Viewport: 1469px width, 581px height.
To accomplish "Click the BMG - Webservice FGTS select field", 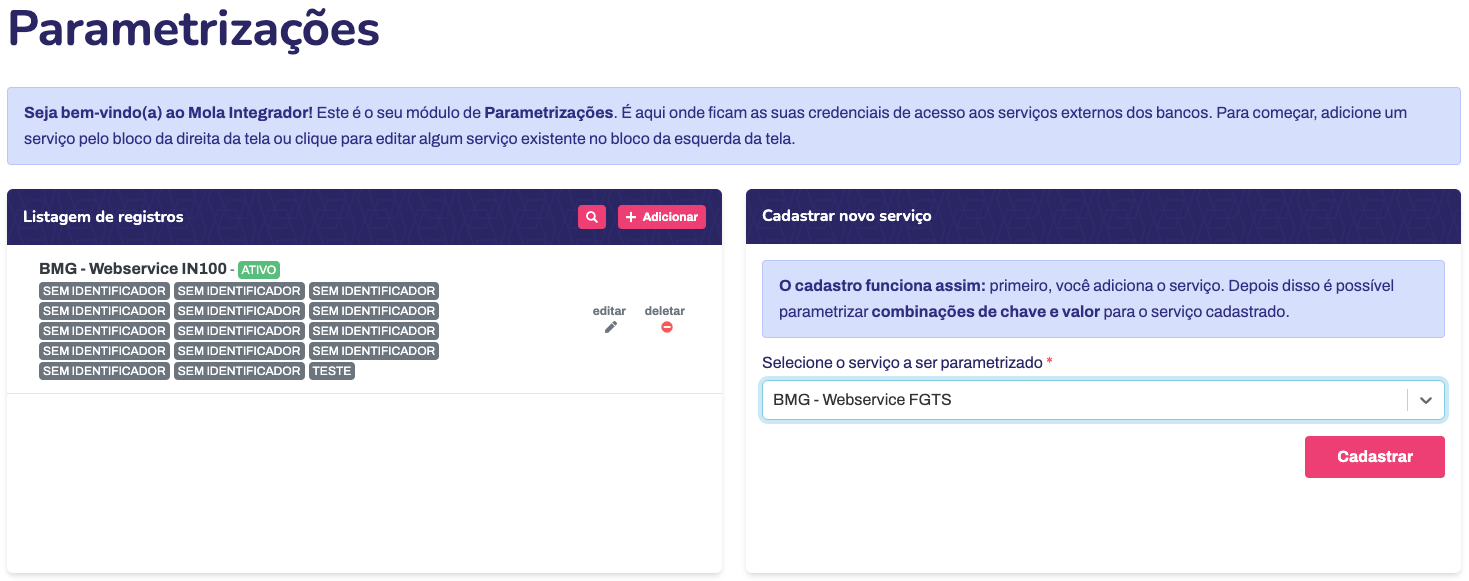I will 1103,400.
